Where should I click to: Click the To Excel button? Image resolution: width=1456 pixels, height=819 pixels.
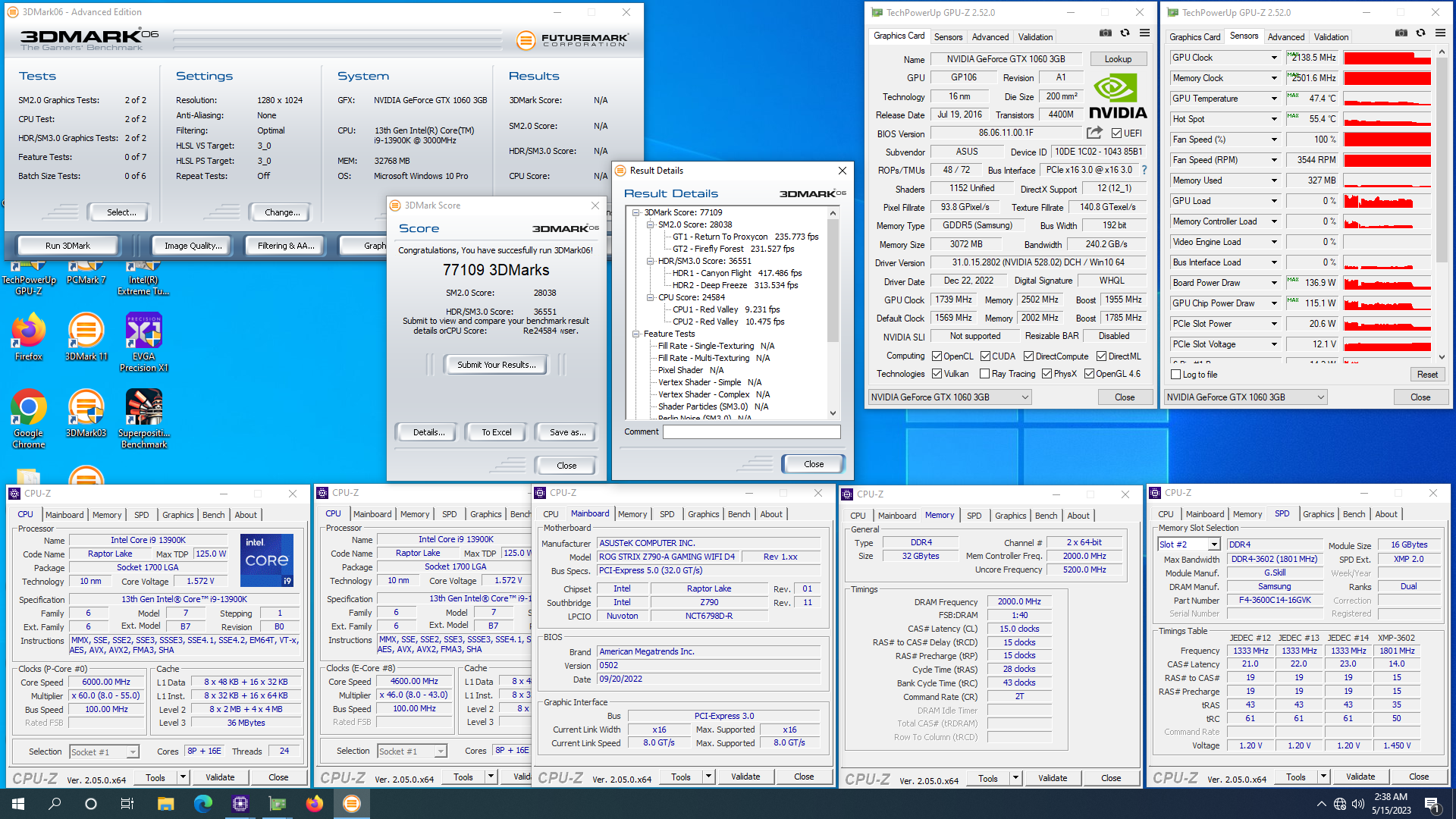tap(497, 432)
